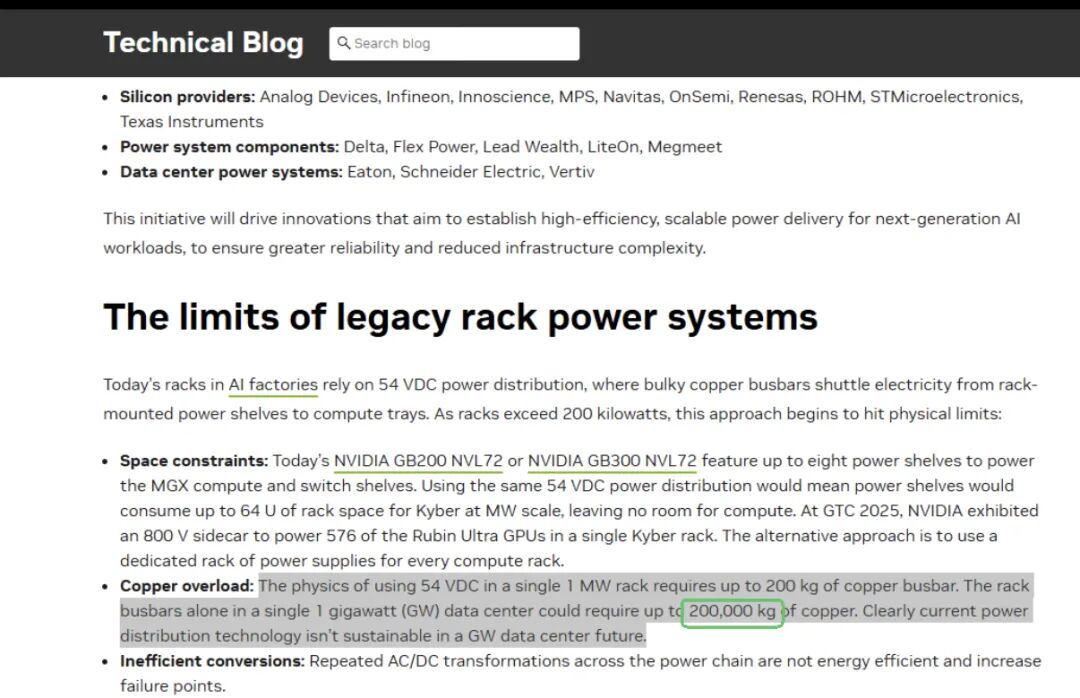This screenshot has width=1080, height=698.
Task: Click the Inefficient conversions: label
Action: point(212,661)
